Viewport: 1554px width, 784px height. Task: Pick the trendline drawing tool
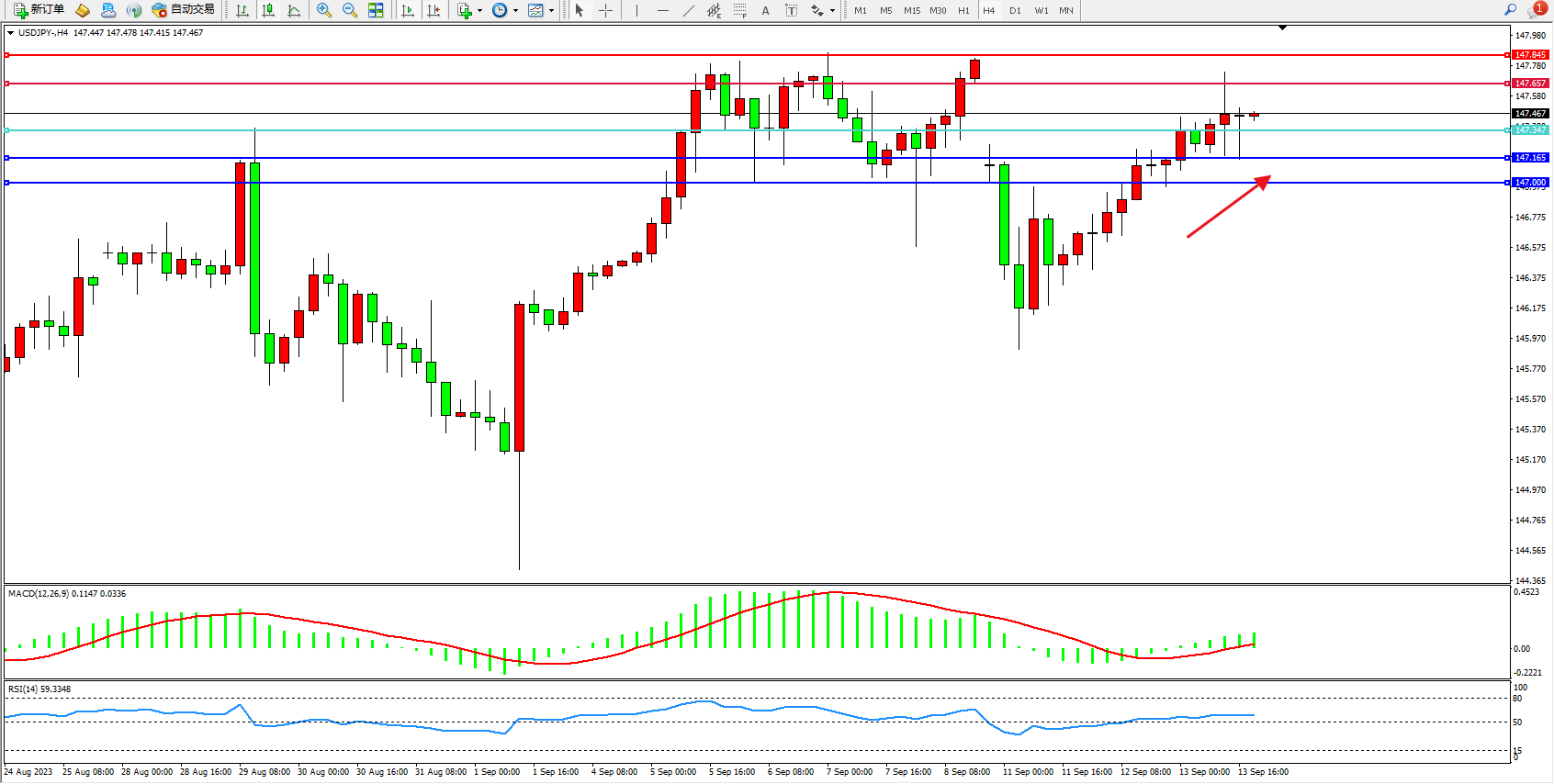689,10
